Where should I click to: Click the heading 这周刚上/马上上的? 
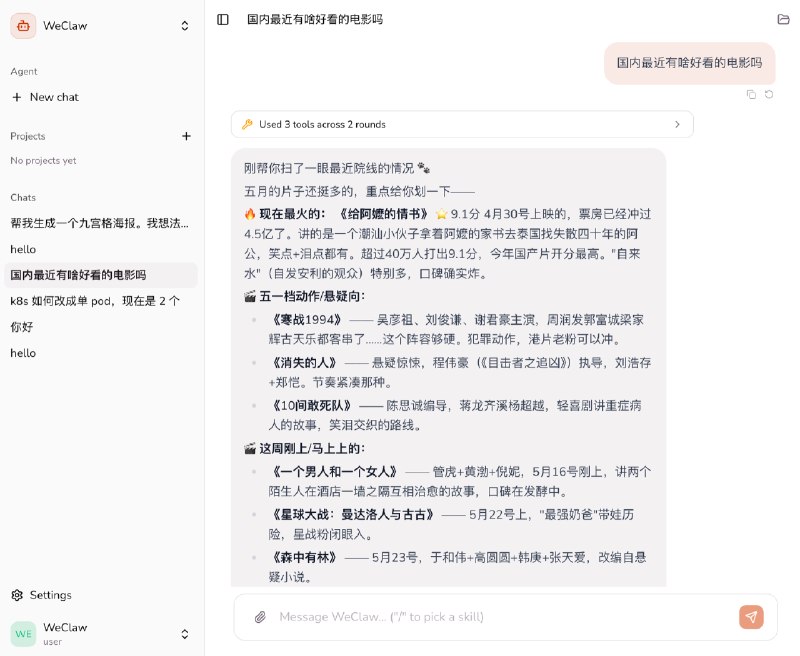(312, 448)
